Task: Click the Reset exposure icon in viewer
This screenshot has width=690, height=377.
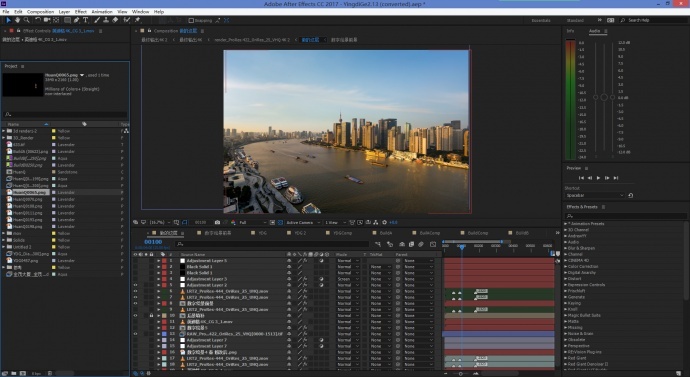Action: tap(385, 222)
